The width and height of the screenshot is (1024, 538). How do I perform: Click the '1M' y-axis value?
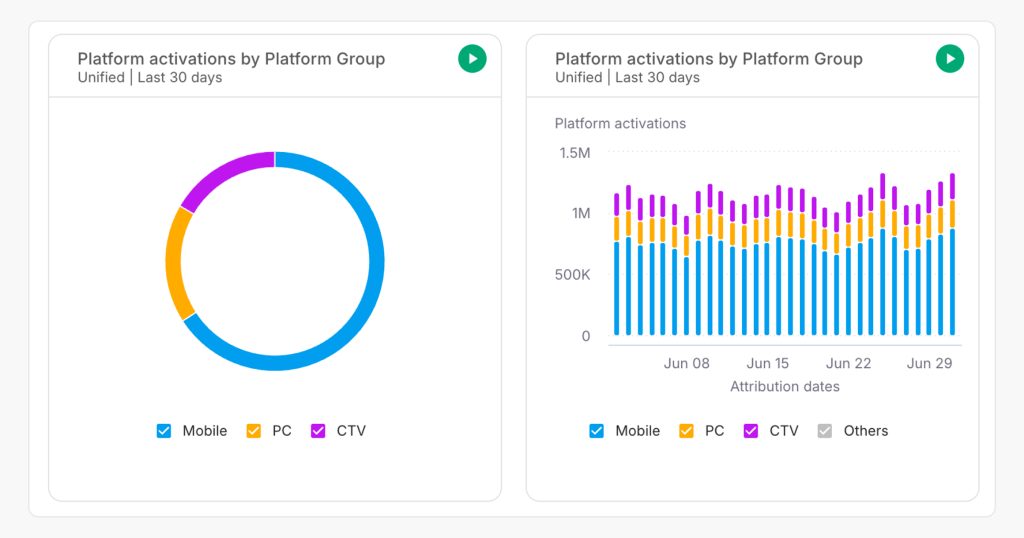pyautogui.click(x=581, y=214)
